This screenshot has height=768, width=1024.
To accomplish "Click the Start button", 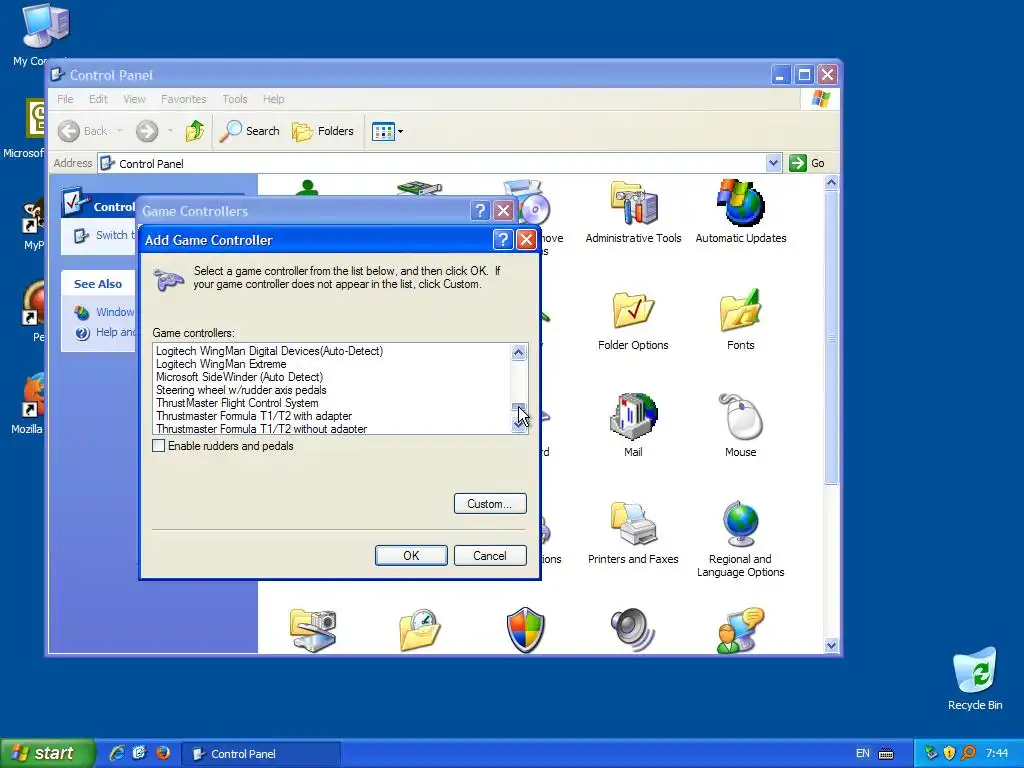I will click(x=47, y=753).
